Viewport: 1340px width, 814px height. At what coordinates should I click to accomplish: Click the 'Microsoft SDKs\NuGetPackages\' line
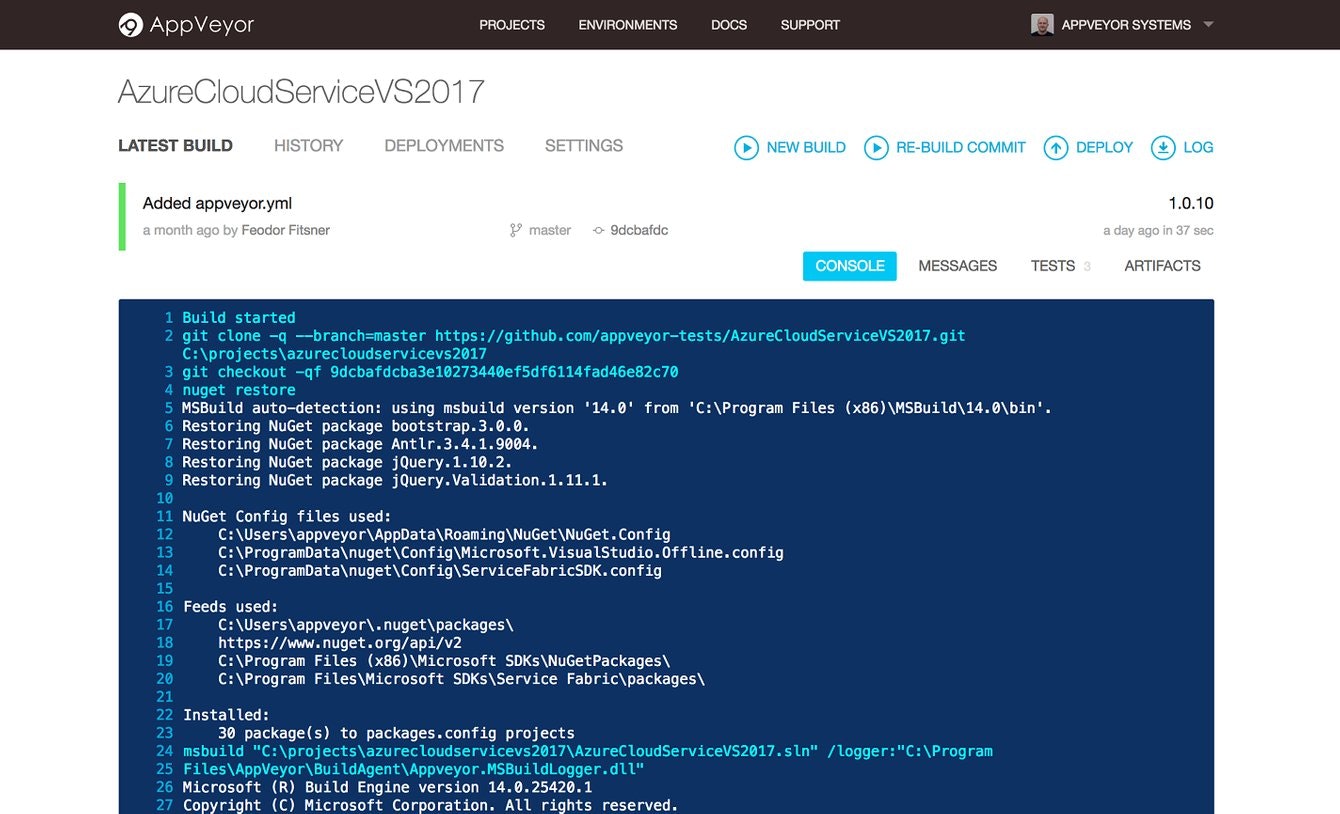pos(444,660)
